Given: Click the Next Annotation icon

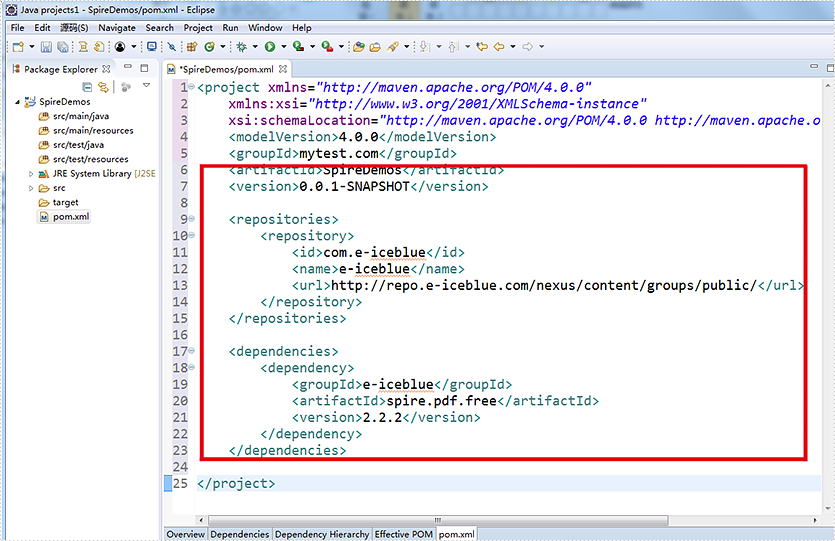Looking at the screenshot, I should (x=424, y=47).
